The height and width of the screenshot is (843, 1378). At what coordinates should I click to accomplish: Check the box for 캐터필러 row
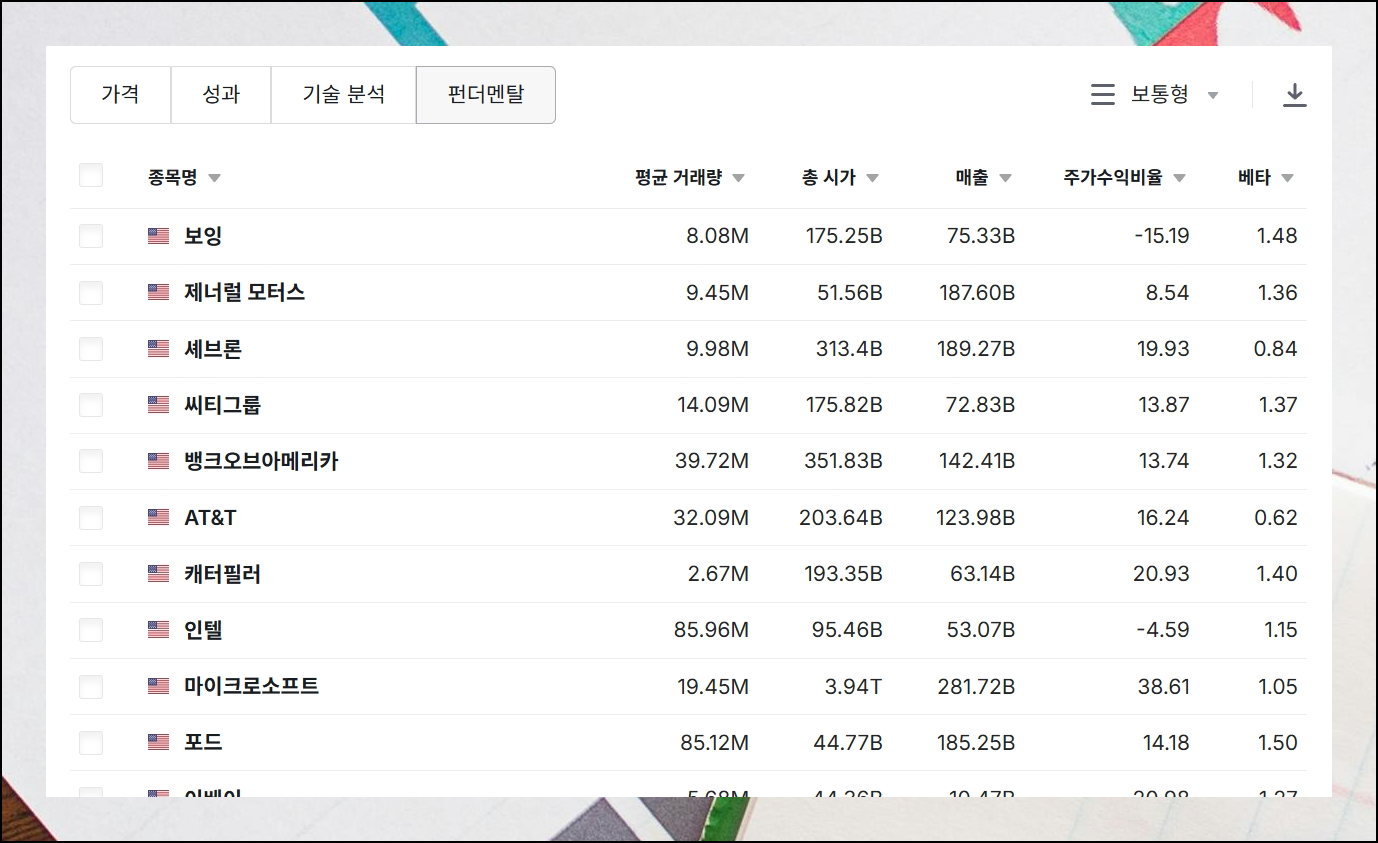pos(91,574)
